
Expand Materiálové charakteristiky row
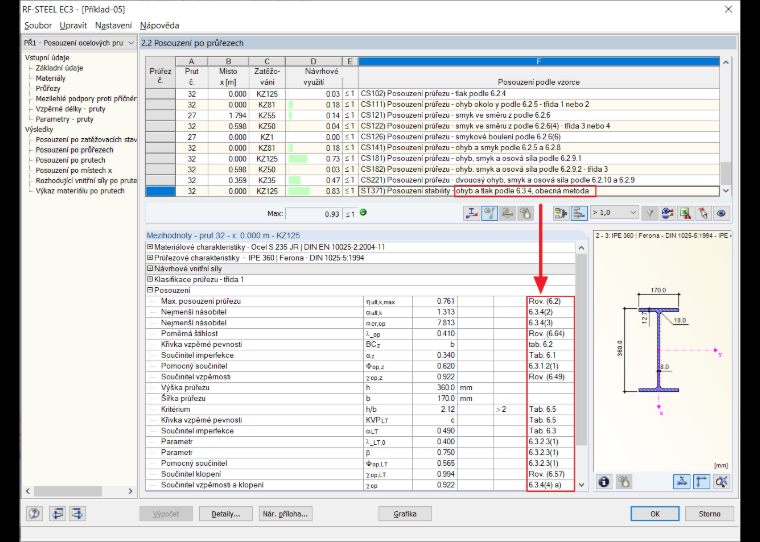tap(150, 247)
